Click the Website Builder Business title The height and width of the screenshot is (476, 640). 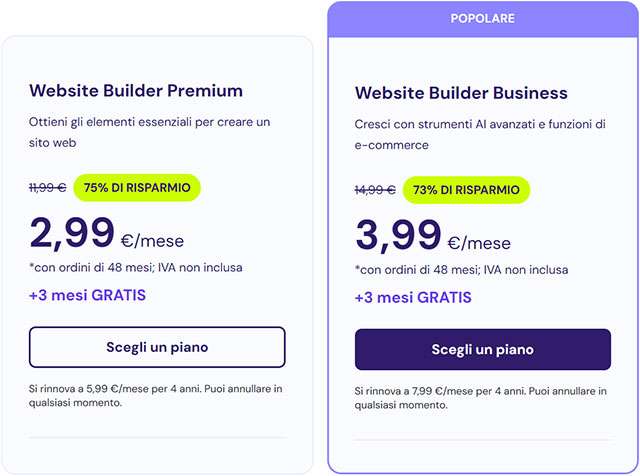pyautogui.click(x=461, y=93)
